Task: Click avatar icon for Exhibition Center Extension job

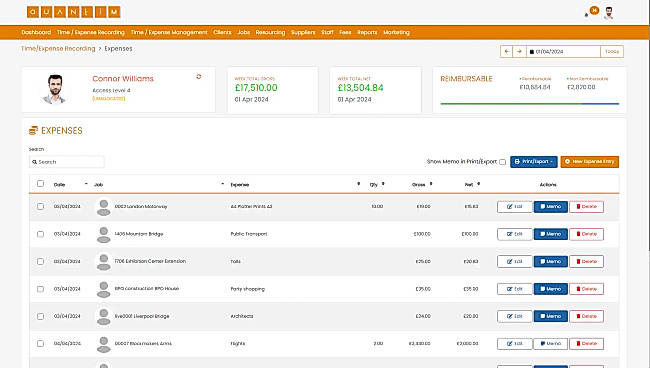Action: 103,261
